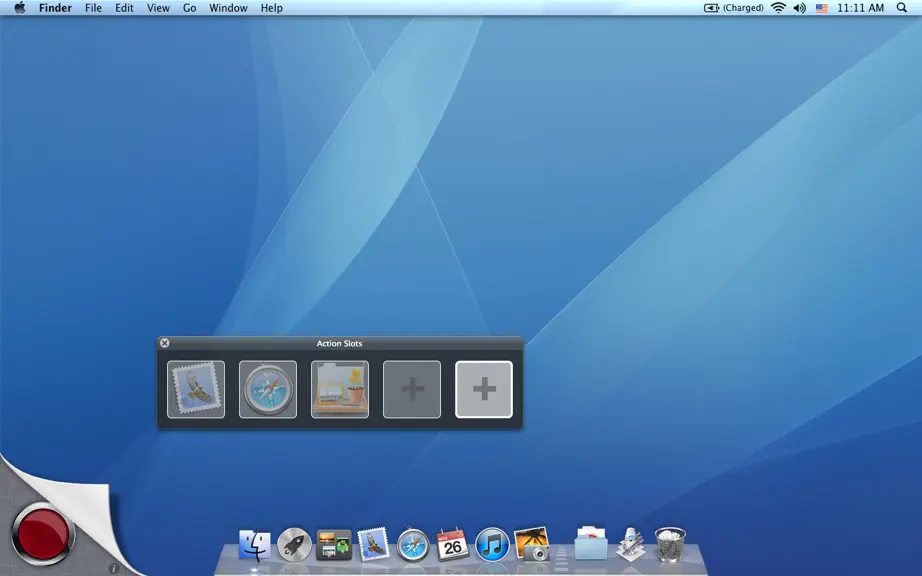Screen dimensions: 922x576
Task: Open Mail from the Dock
Action: (x=373, y=544)
